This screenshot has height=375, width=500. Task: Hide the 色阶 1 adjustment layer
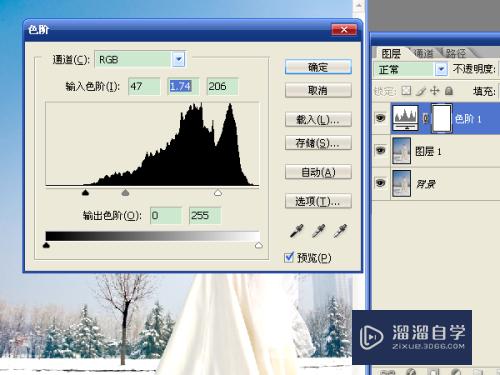coord(380,118)
